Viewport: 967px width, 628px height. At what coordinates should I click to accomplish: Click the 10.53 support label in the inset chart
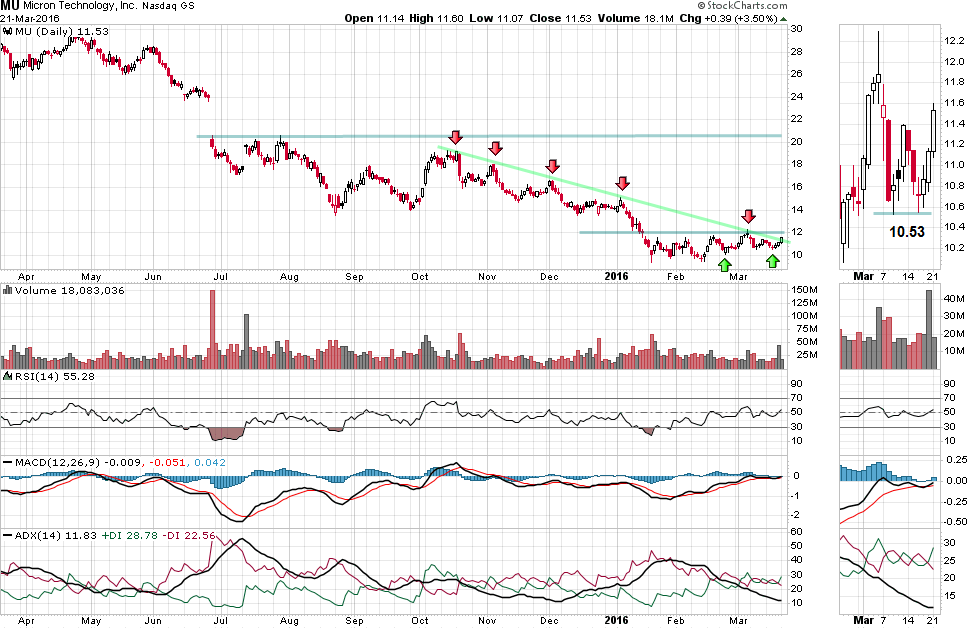tap(907, 232)
